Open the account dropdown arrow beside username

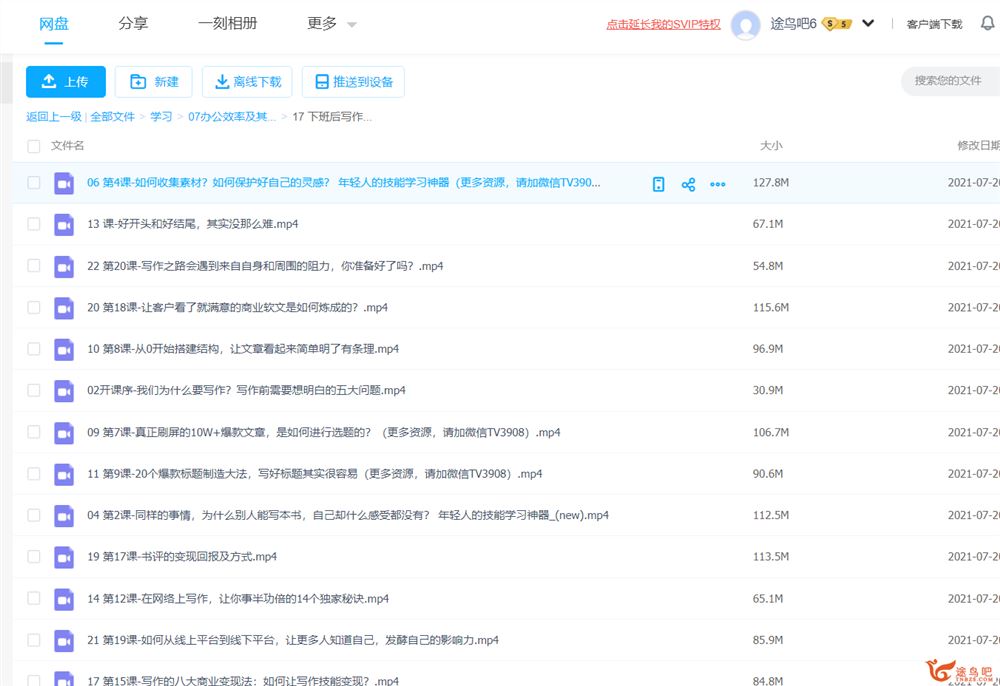868,24
